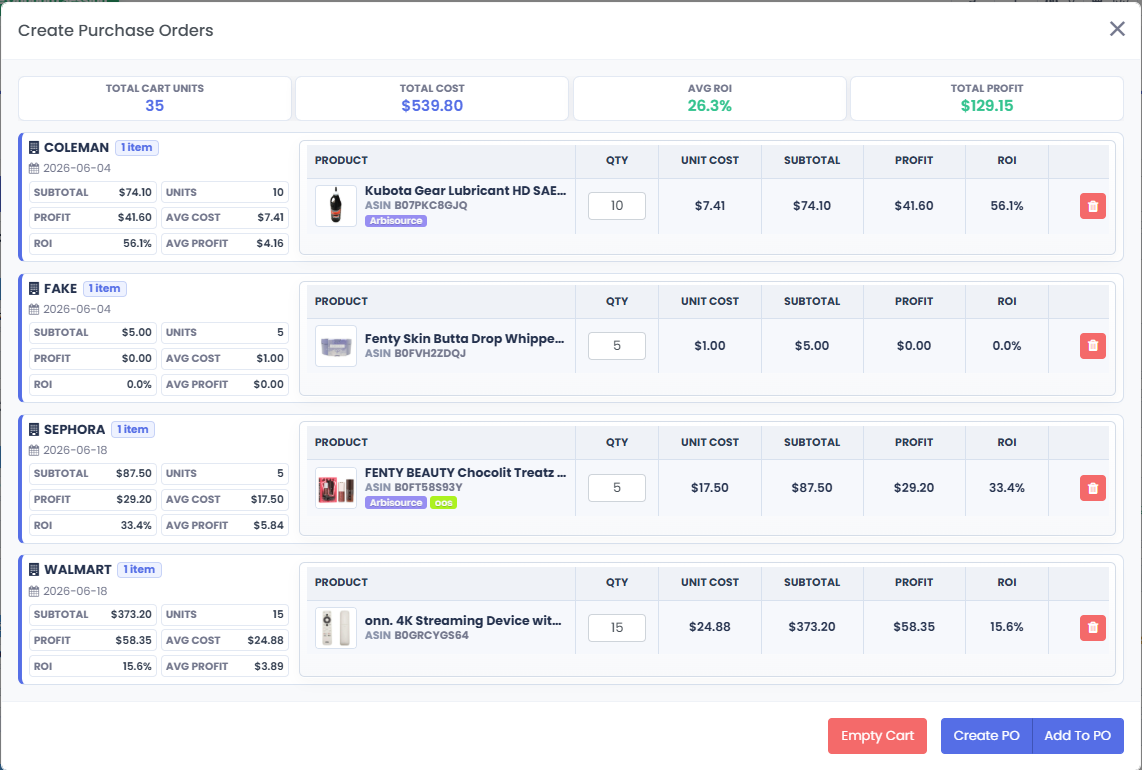This screenshot has width=1142, height=770.
Task: Open onn. 4K Streaming Device product name
Action: (x=463, y=621)
